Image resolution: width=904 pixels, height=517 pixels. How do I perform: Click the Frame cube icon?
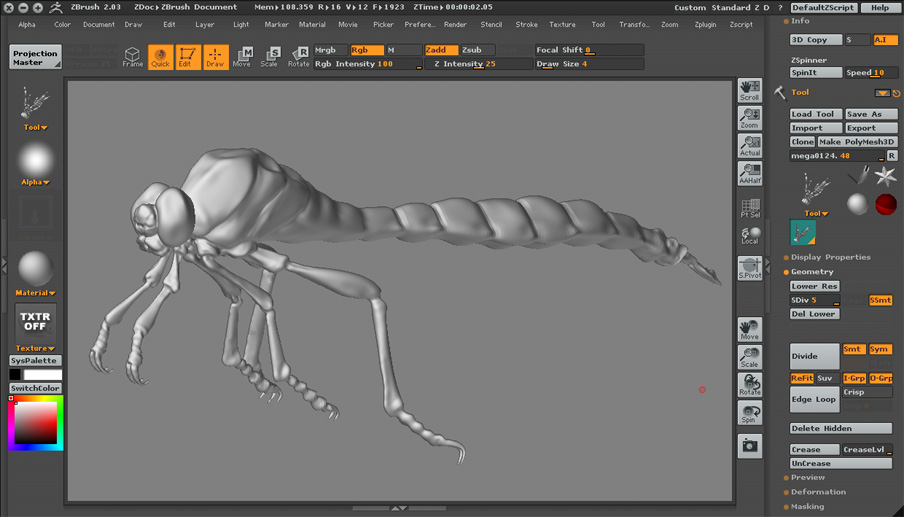pyautogui.click(x=132, y=56)
